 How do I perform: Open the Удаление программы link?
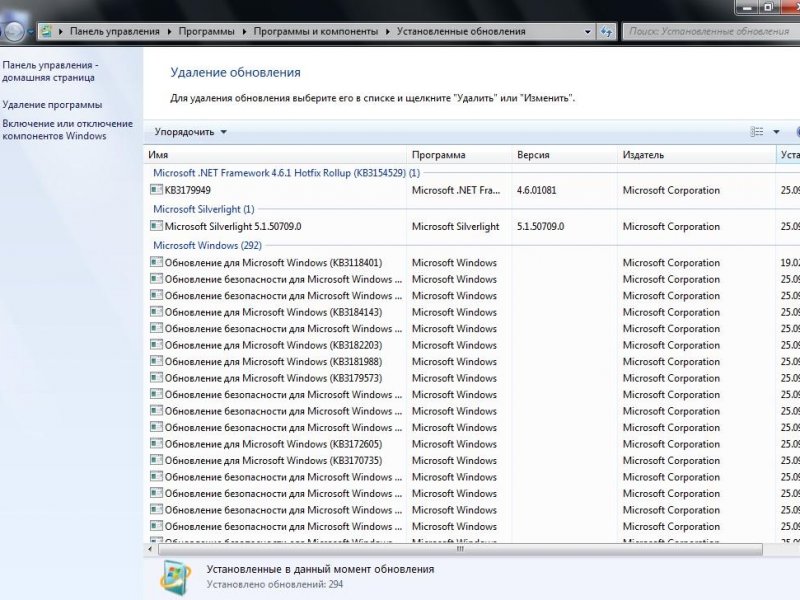(x=52, y=105)
